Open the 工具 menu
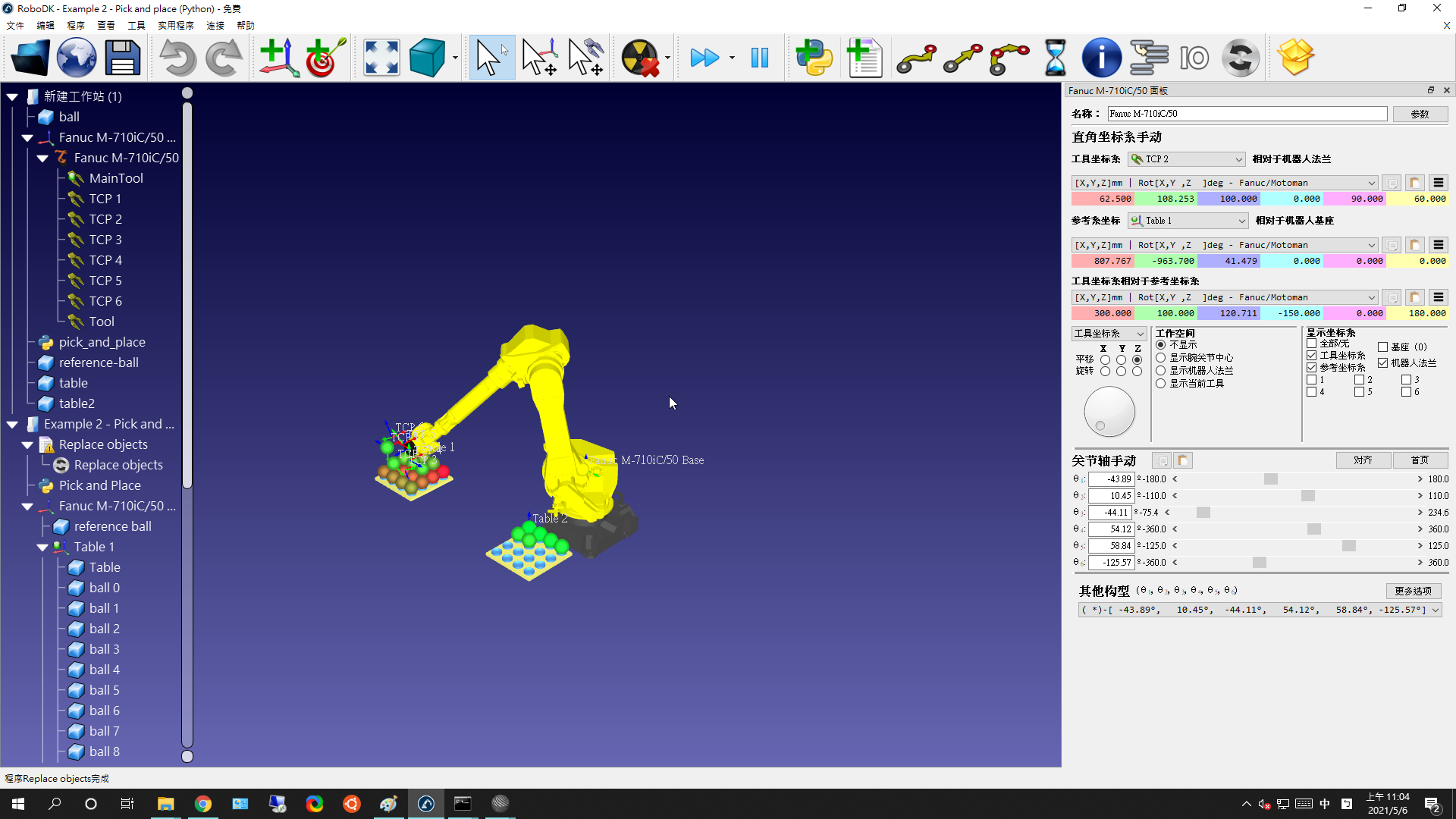This screenshot has width=1456, height=819. point(136,25)
